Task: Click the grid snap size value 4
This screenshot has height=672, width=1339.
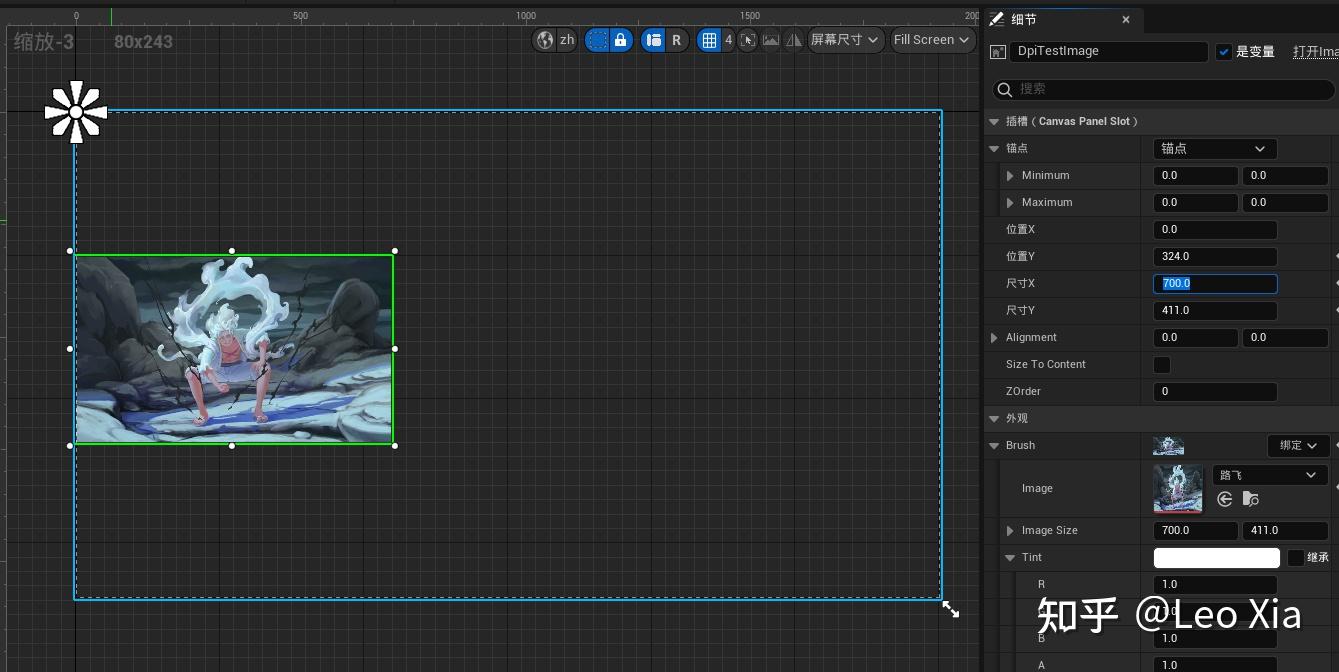Action: click(728, 40)
